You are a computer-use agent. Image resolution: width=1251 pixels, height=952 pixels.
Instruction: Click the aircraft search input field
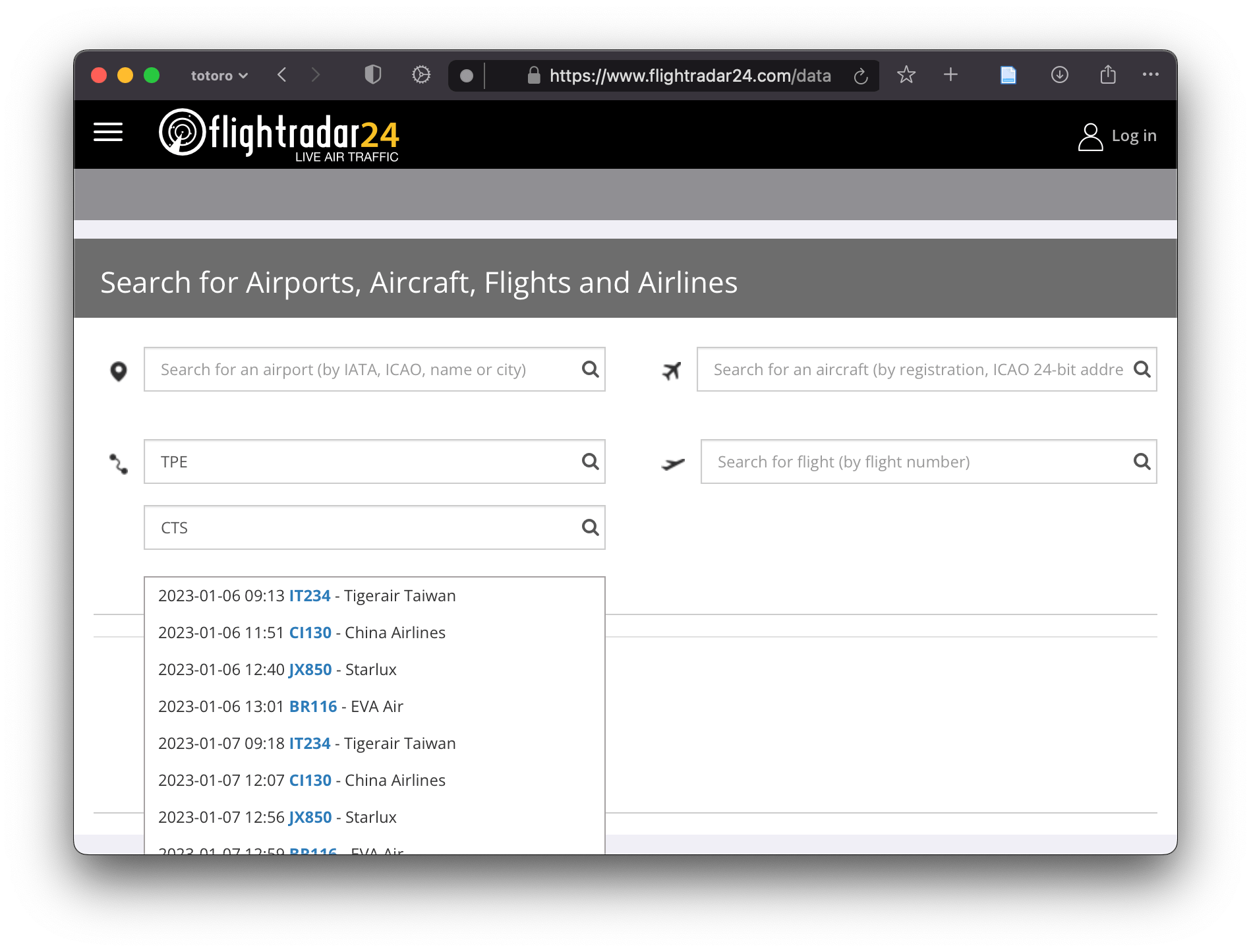pyautogui.click(x=927, y=369)
